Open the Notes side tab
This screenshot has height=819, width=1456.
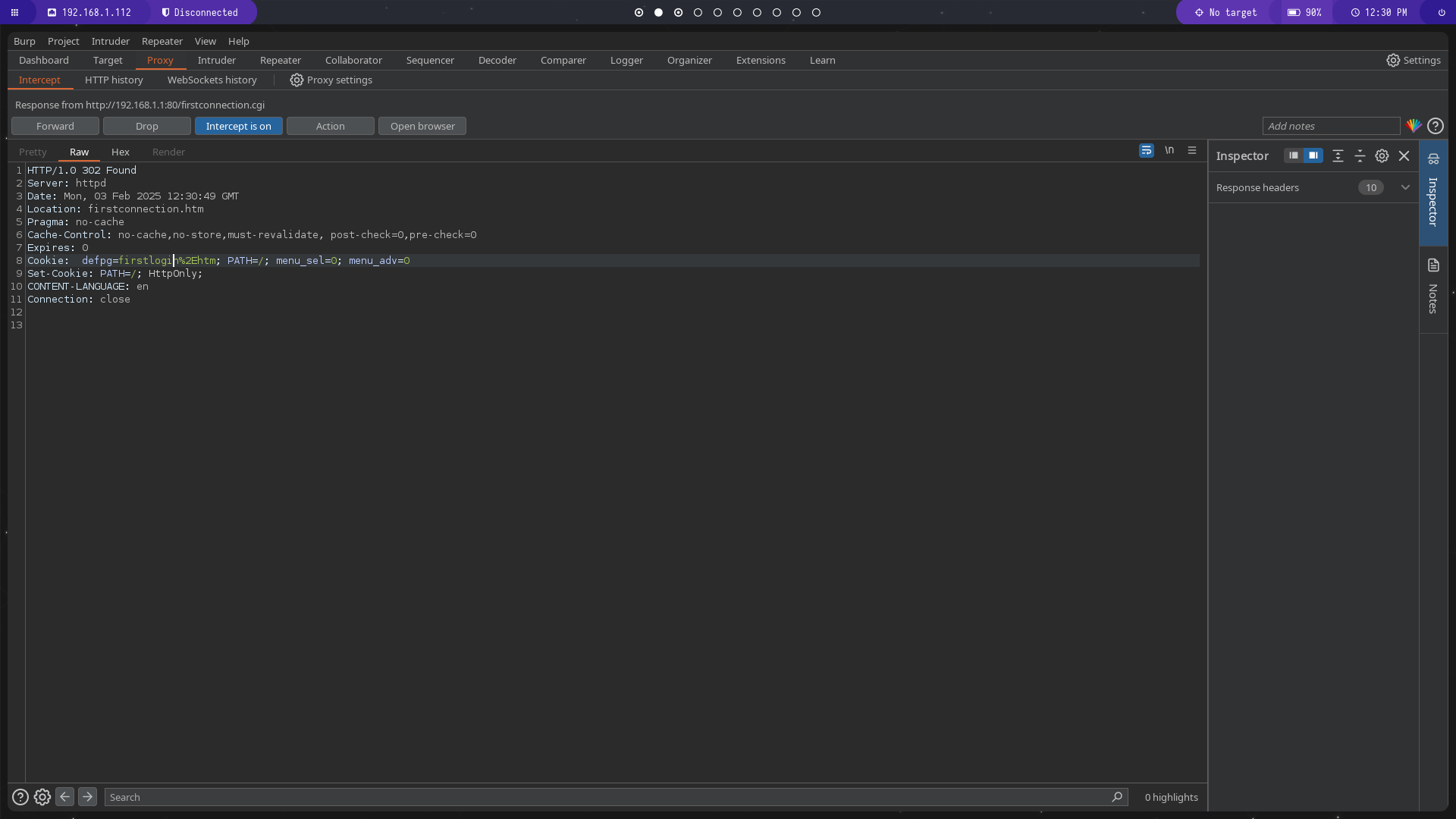[1433, 289]
